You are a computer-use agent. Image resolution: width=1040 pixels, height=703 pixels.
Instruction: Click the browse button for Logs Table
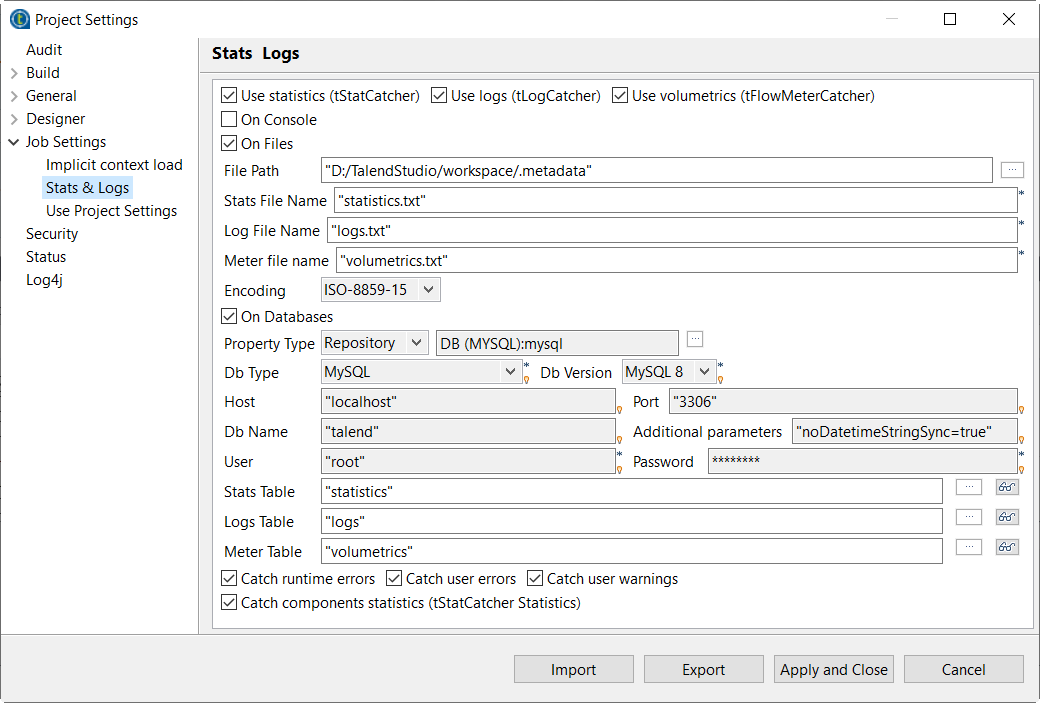click(968, 517)
